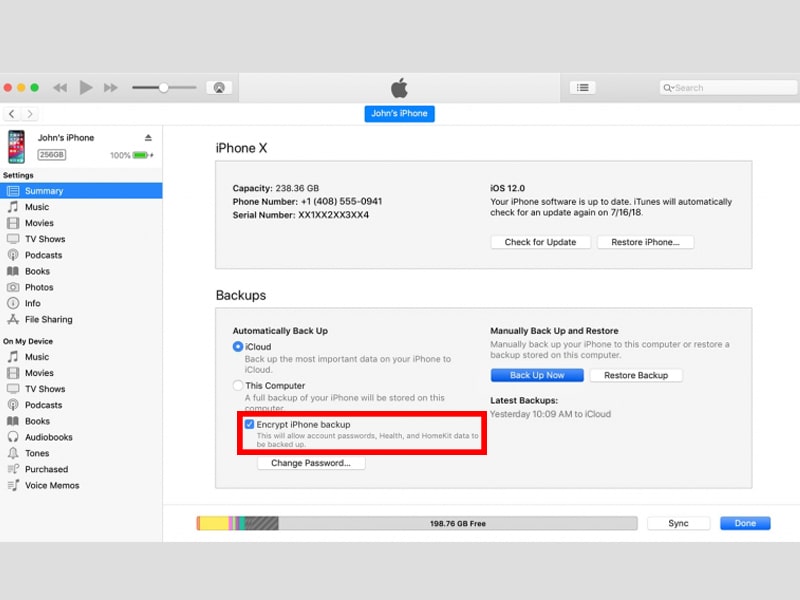Select This Computer backup option
This screenshot has width=800, height=600.
(238, 386)
